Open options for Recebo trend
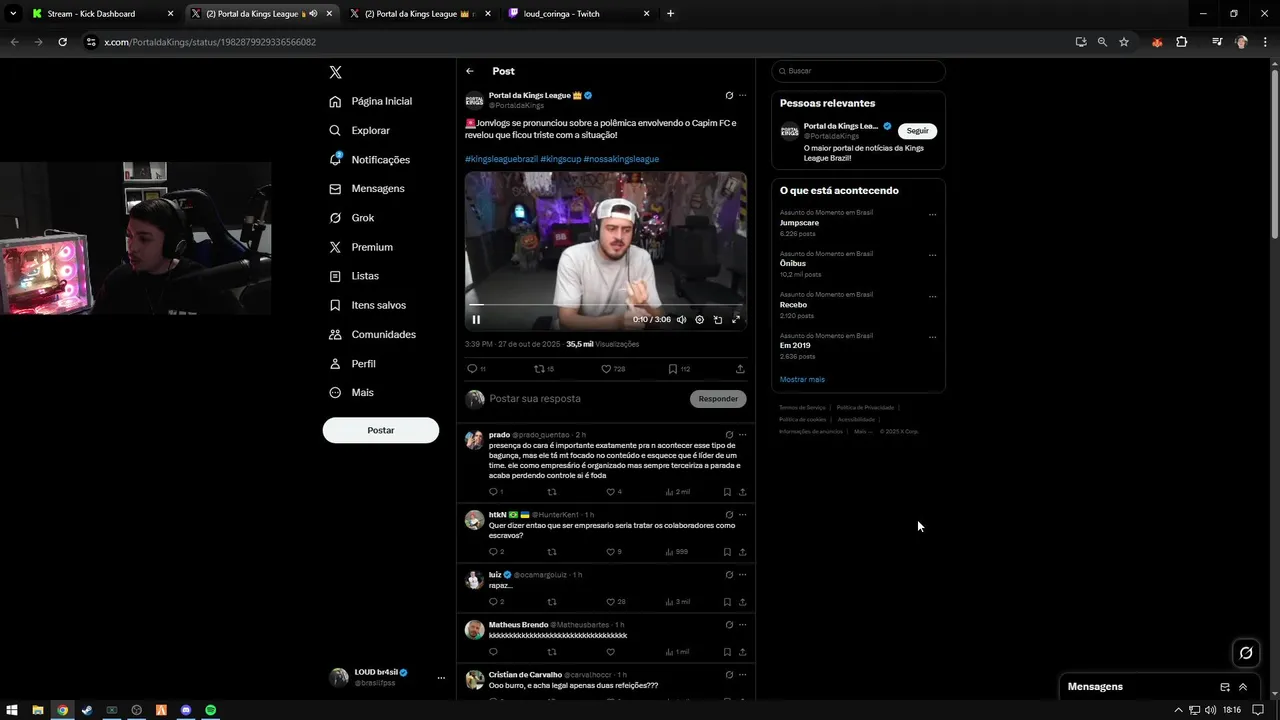This screenshot has height=720, width=1280. (x=932, y=296)
